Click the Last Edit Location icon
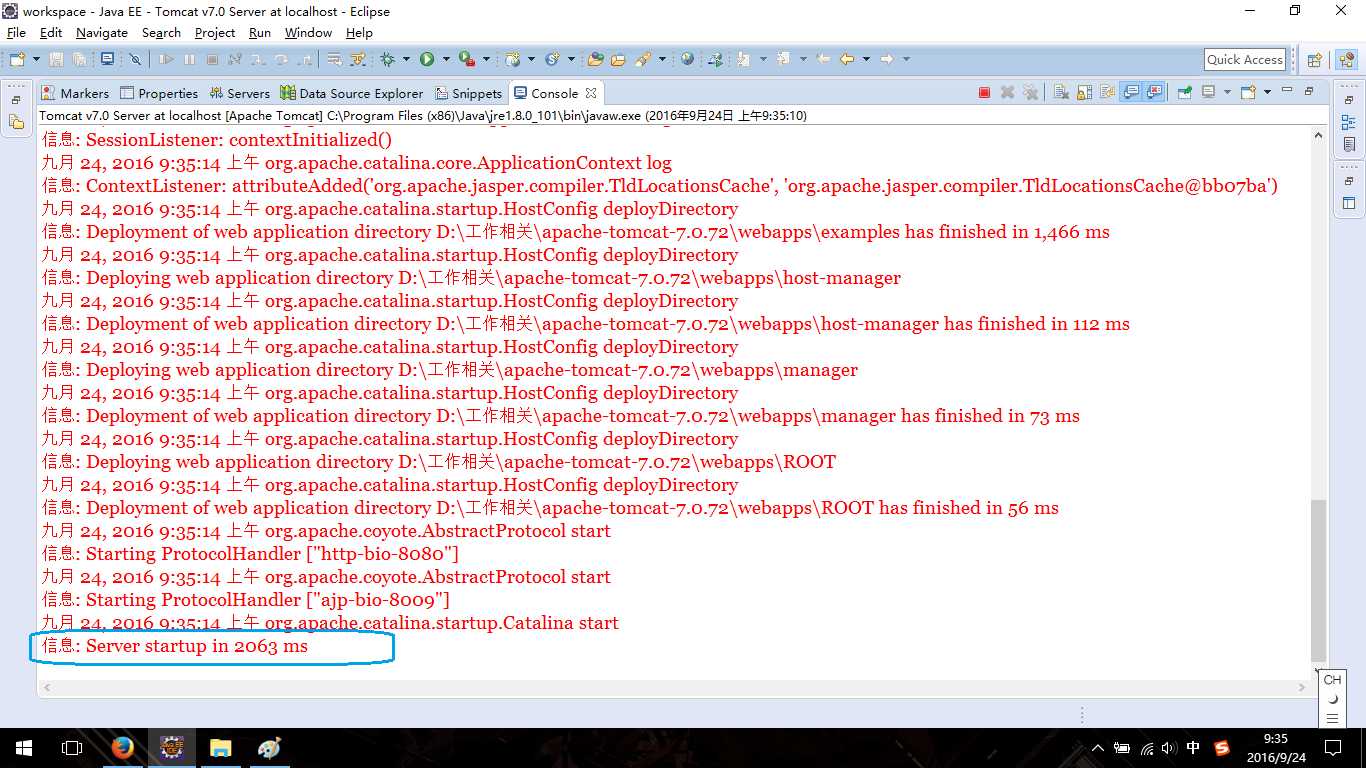The height and width of the screenshot is (768, 1366). coord(823,59)
